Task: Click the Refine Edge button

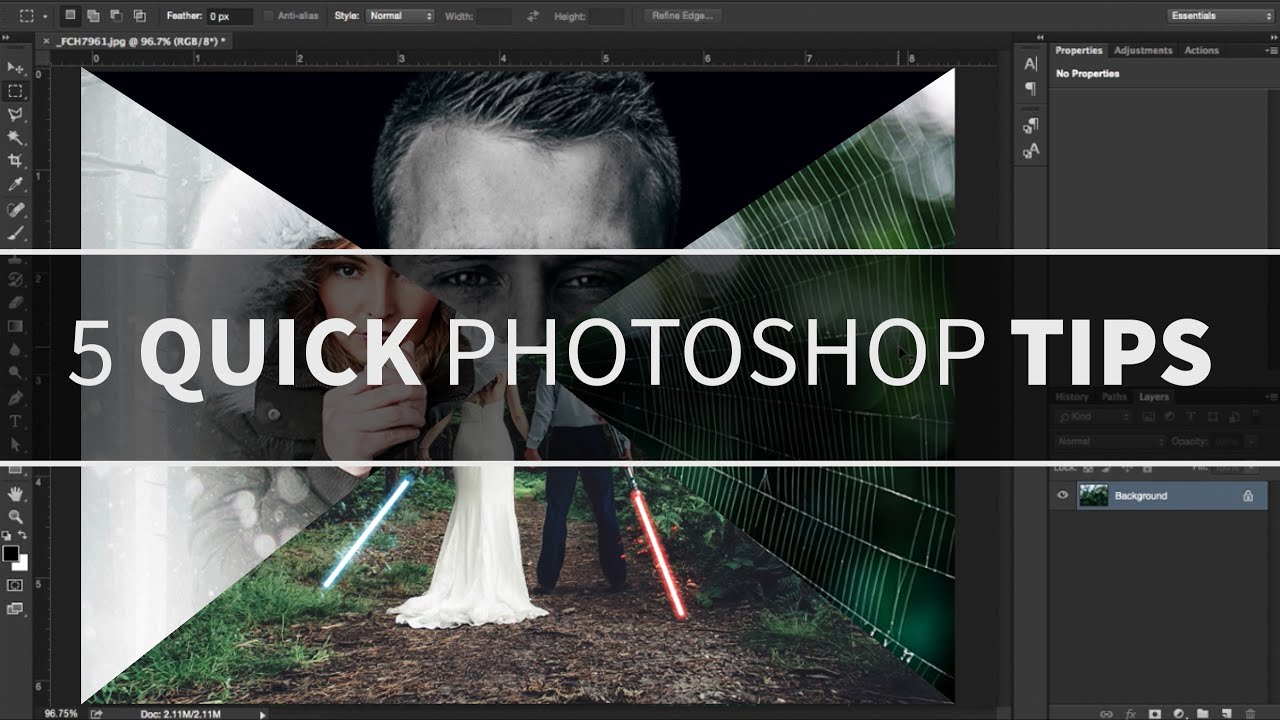Action: click(x=682, y=16)
